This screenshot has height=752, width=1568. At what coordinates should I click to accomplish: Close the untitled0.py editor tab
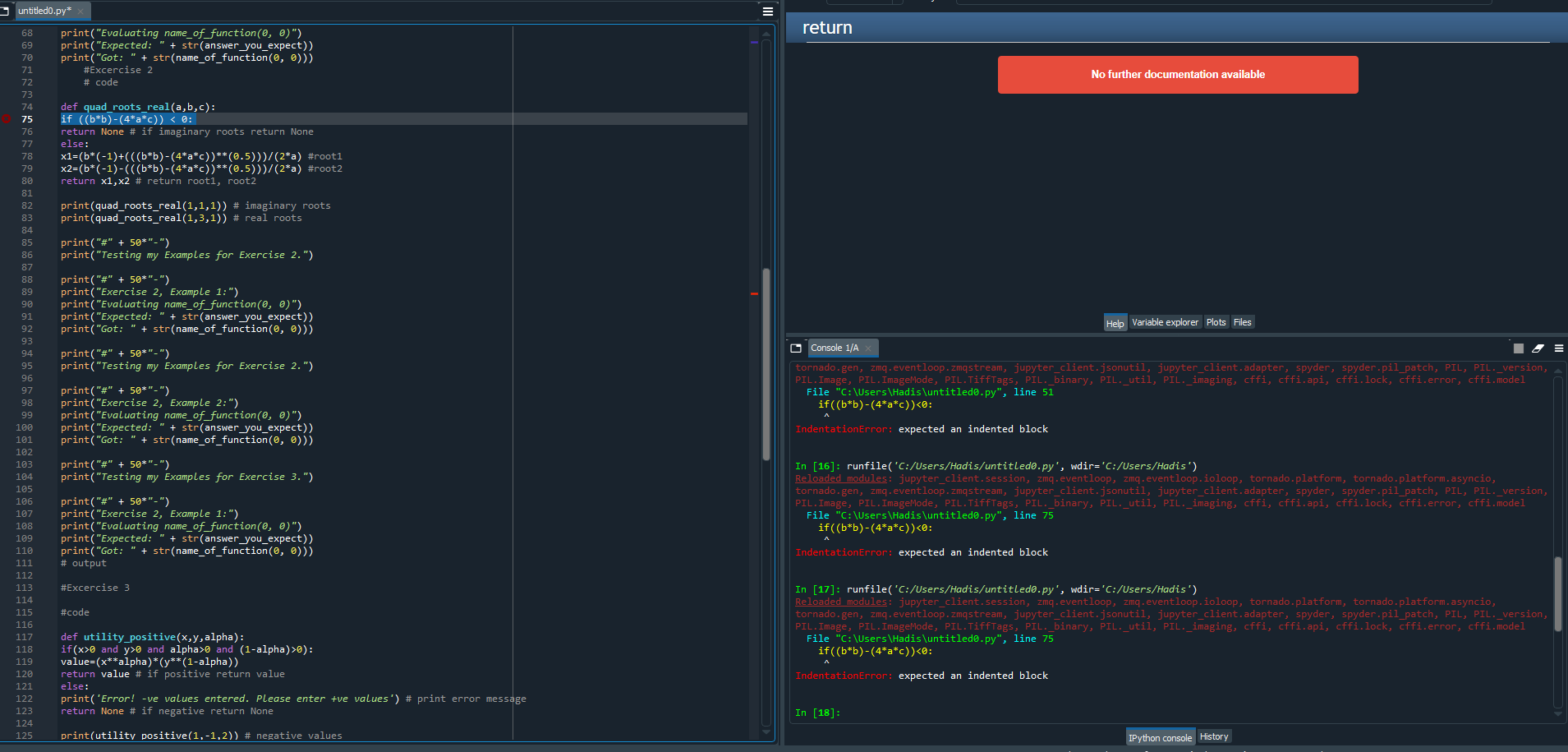[80, 12]
